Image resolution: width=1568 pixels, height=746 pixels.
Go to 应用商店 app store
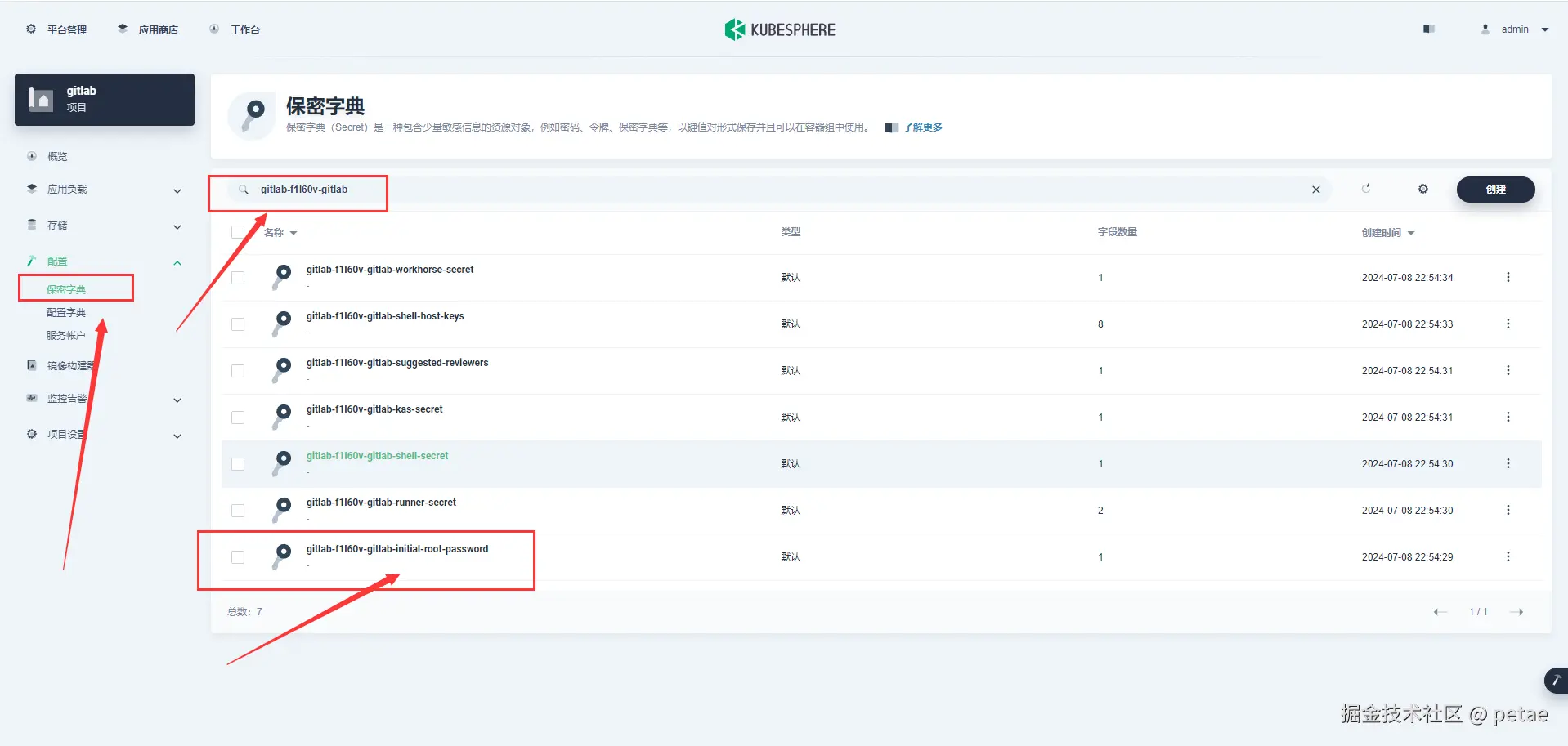[148, 29]
